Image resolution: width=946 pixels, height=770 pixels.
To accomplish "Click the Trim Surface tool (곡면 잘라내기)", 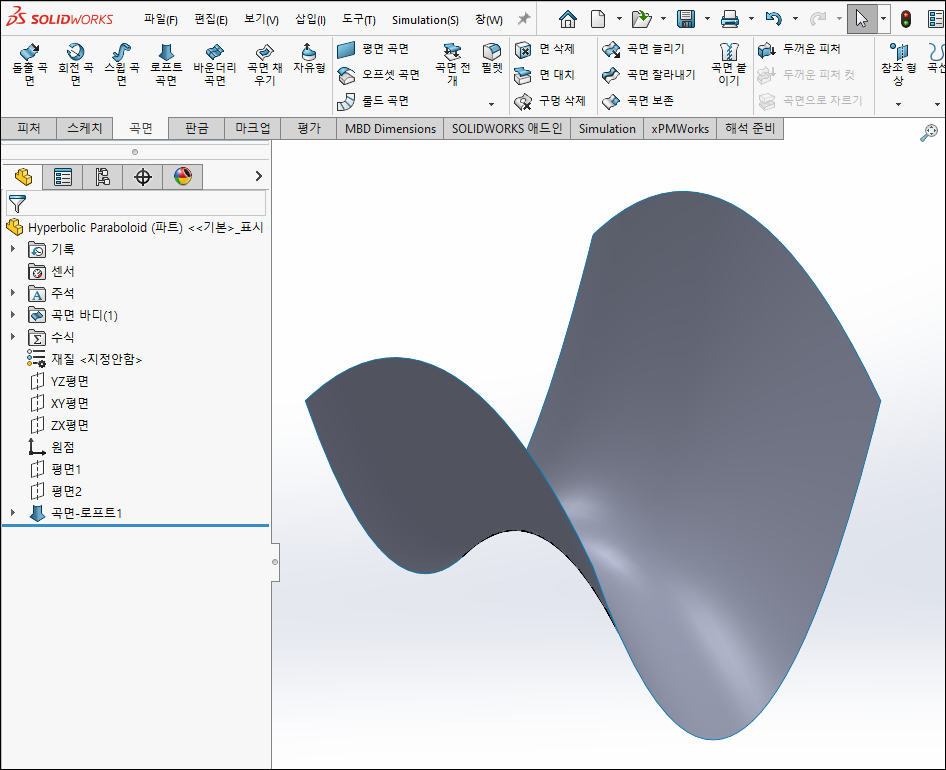I will [649, 75].
